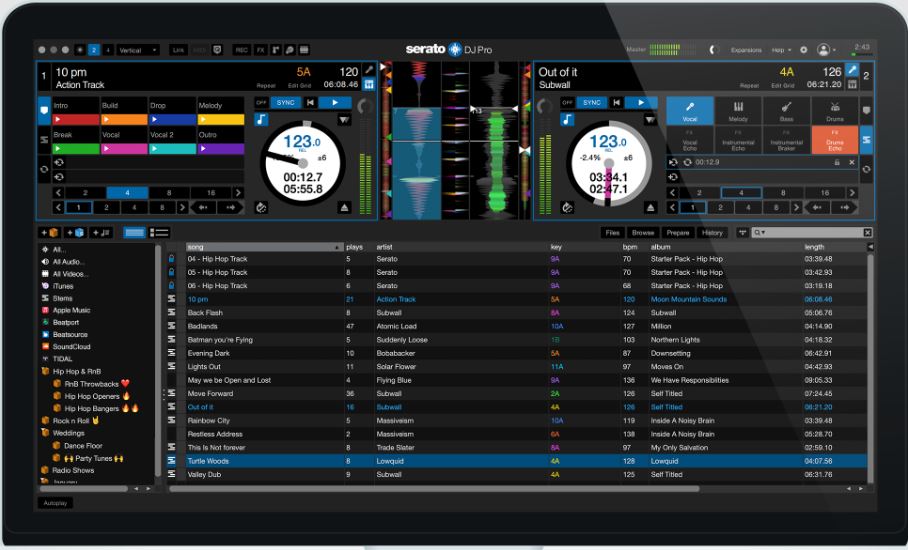The image size is (908, 550).
Task: Expand the Weddings crate
Action: (45, 432)
